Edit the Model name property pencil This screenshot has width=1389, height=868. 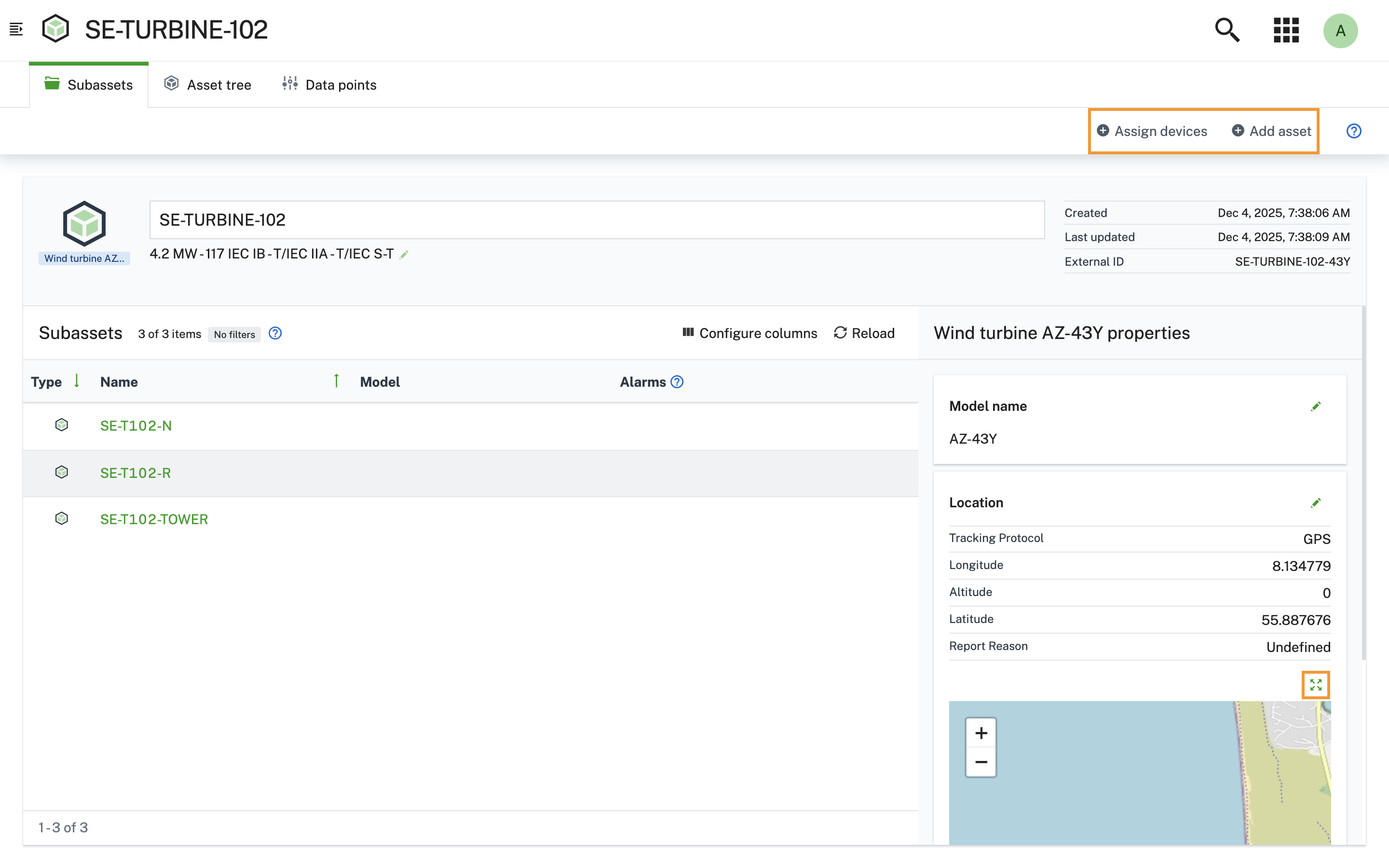coord(1316,407)
